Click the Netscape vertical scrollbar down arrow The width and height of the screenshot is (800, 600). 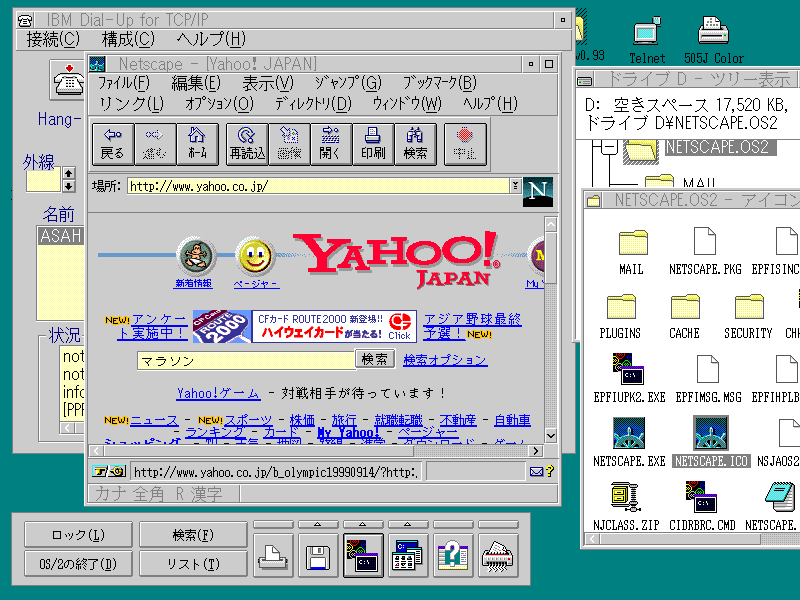coord(551,435)
